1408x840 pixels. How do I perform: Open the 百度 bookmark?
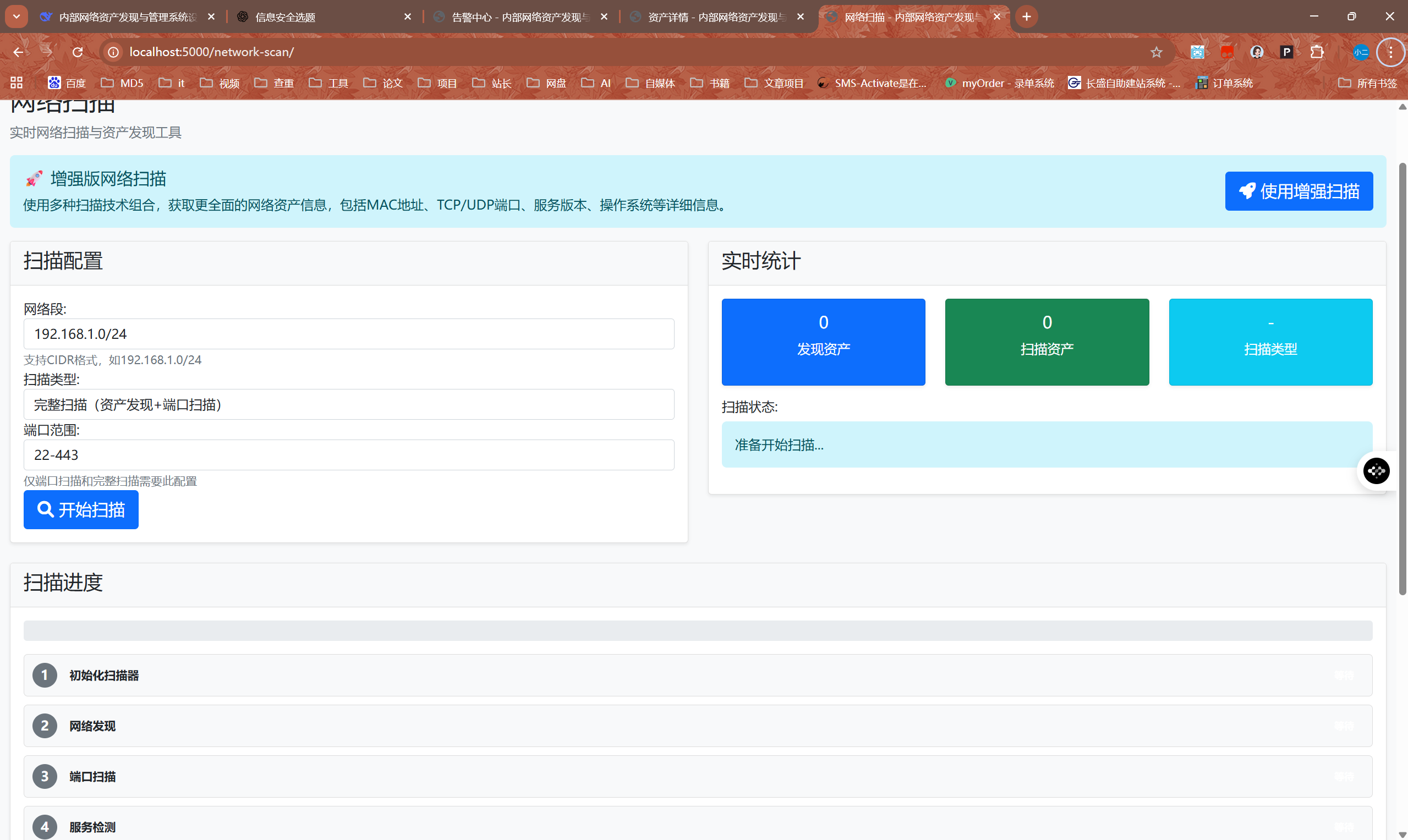(x=67, y=83)
